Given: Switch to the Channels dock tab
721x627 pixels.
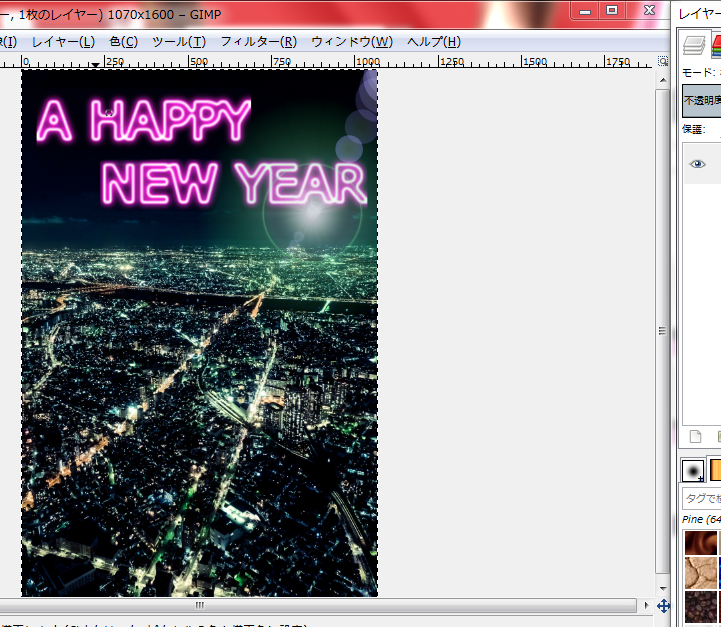Looking at the screenshot, I should (716, 45).
